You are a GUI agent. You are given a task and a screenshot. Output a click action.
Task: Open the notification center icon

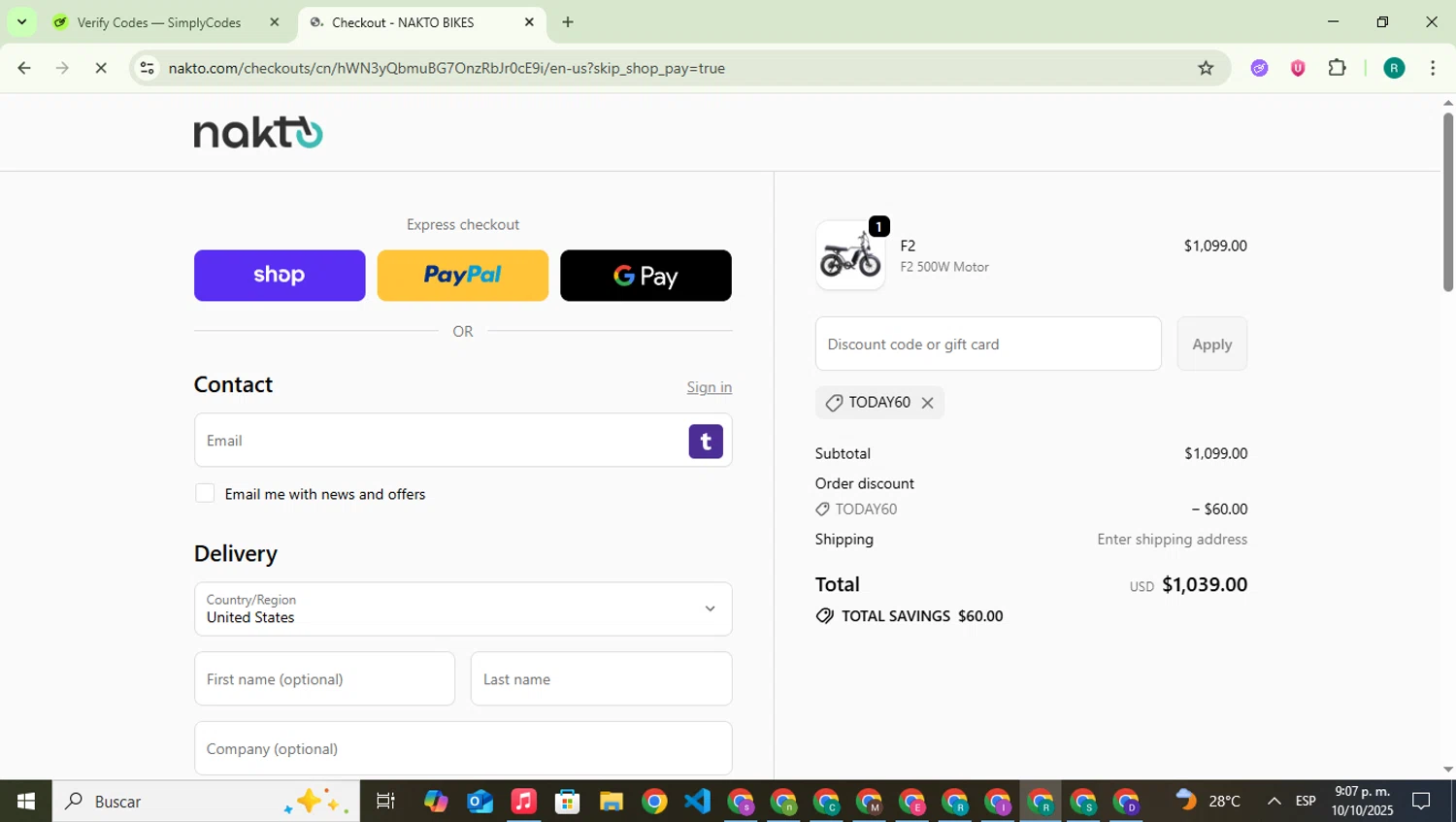click(x=1421, y=801)
